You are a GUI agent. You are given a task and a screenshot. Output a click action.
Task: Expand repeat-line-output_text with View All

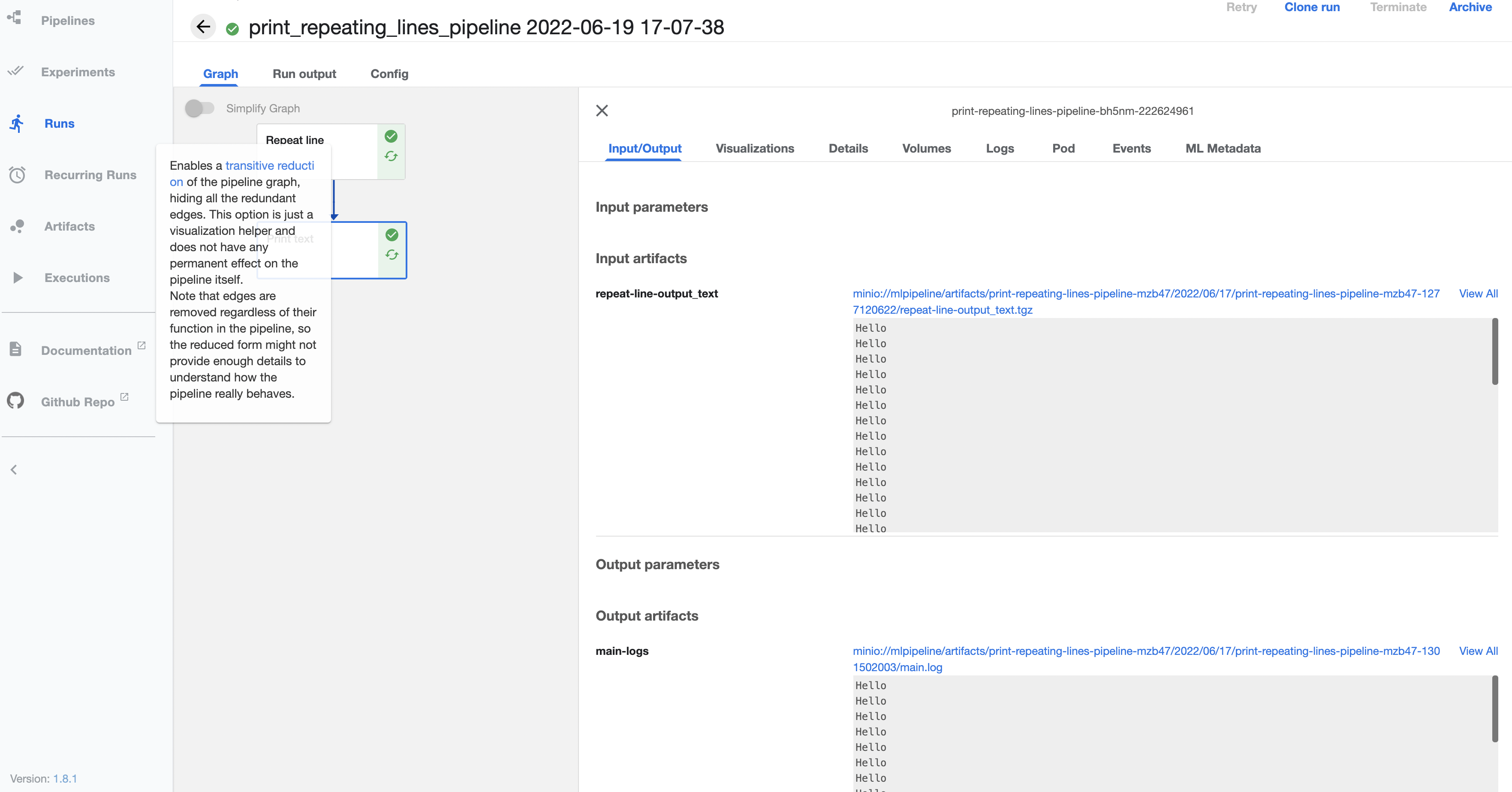(1478, 293)
